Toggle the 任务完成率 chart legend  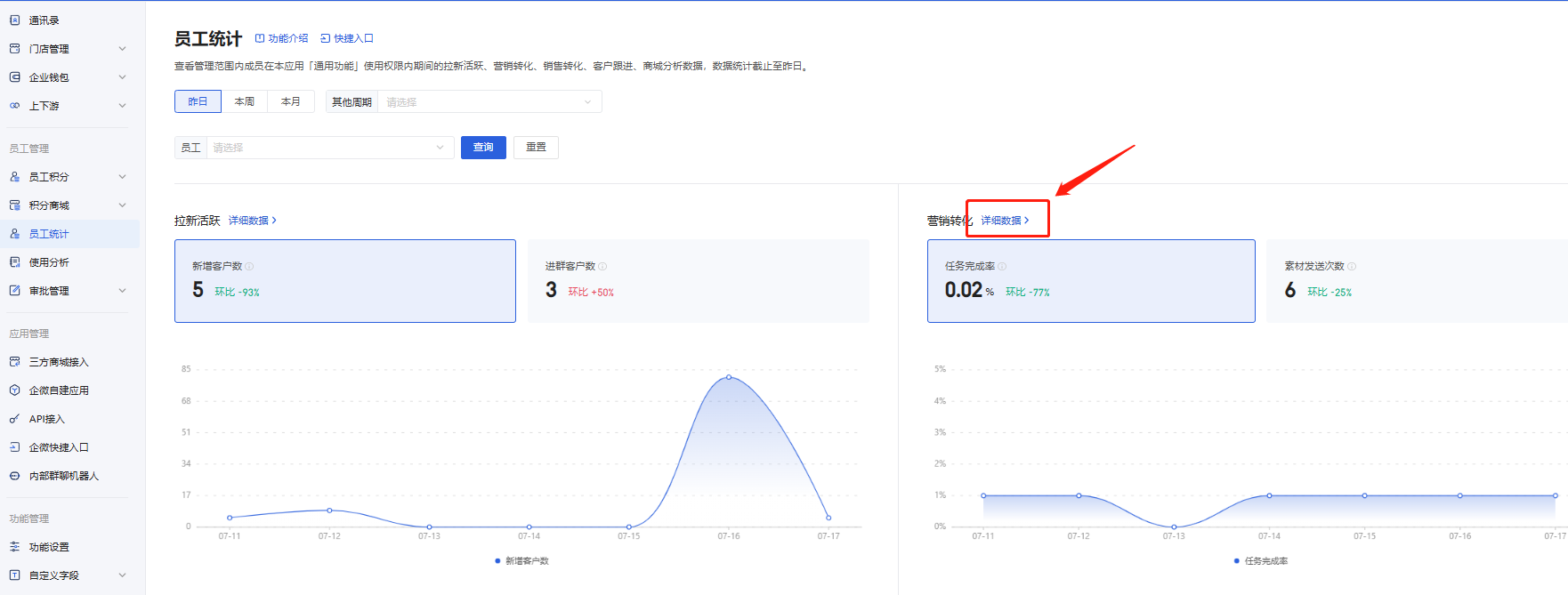1261,561
